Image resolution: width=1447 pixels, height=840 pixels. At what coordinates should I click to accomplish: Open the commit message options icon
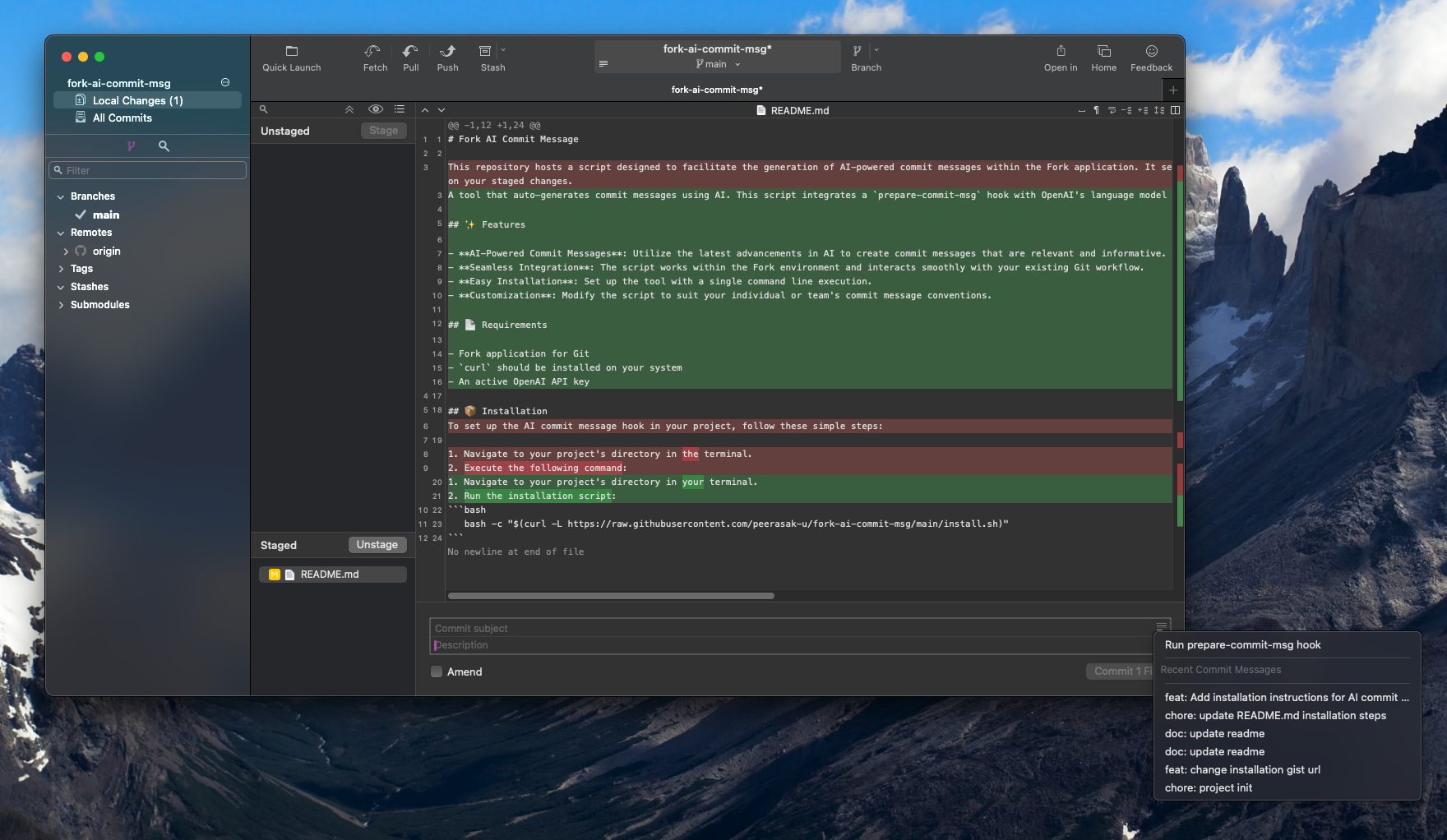[x=1162, y=626]
